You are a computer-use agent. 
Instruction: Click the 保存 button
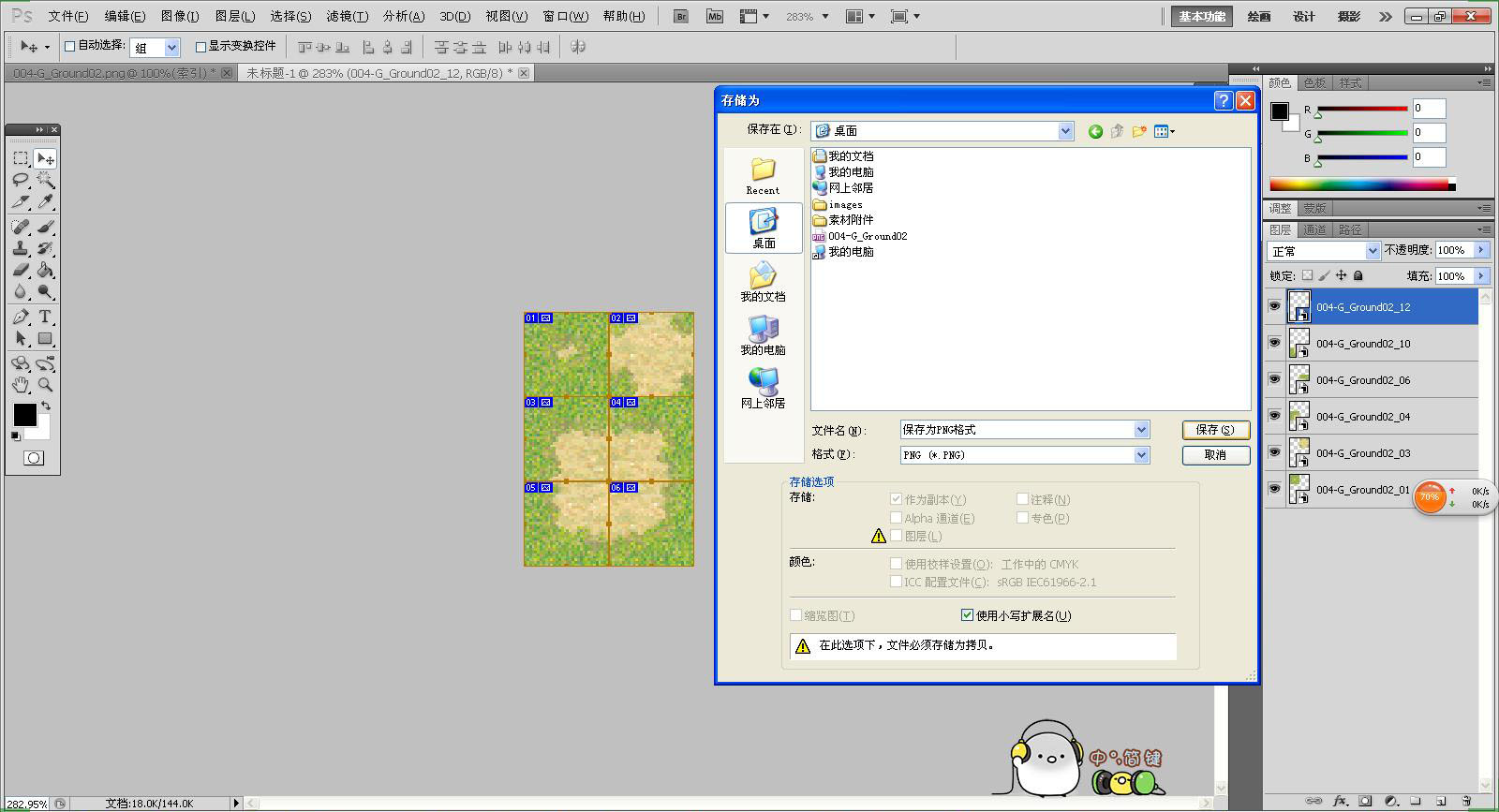(x=1215, y=430)
